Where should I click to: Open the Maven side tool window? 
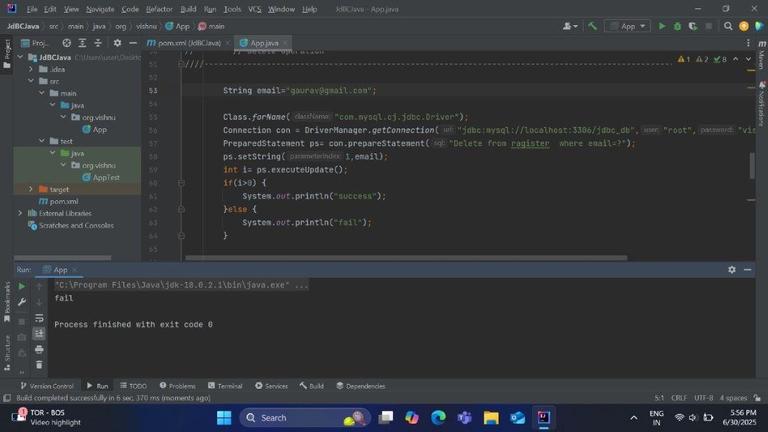[762, 54]
